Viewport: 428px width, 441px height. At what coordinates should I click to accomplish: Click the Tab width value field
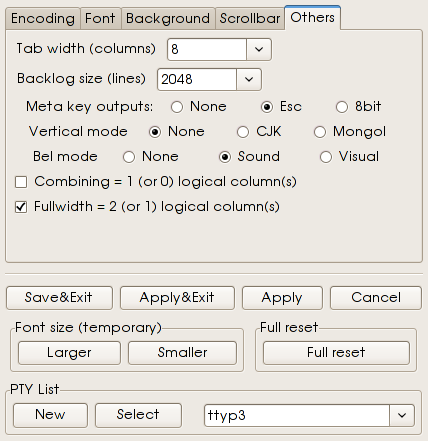tap(207, 49)
